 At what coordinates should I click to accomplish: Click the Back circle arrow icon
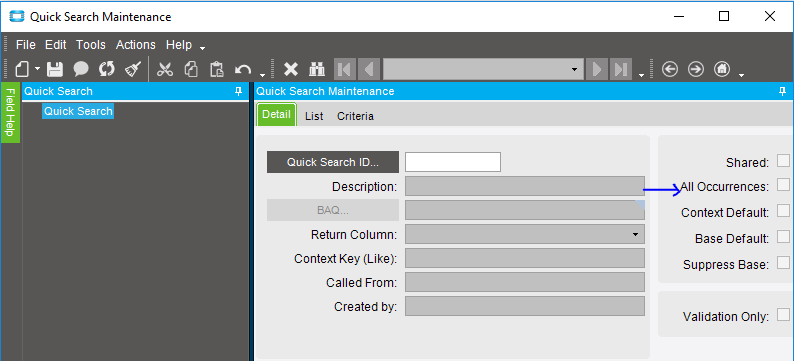pyautogui.click(x=670, y=69)
